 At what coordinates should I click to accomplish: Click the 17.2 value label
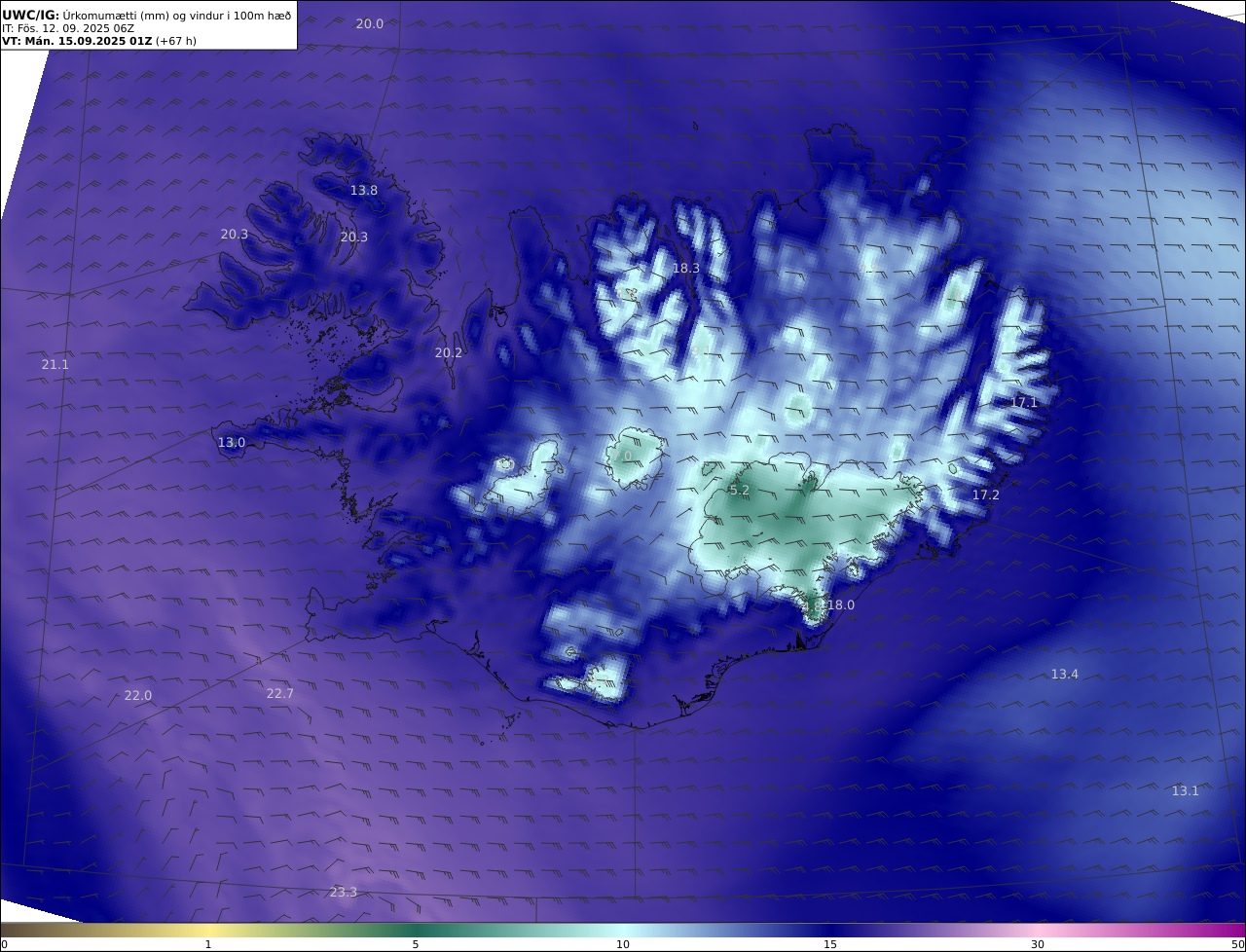[x=986, y=495]
